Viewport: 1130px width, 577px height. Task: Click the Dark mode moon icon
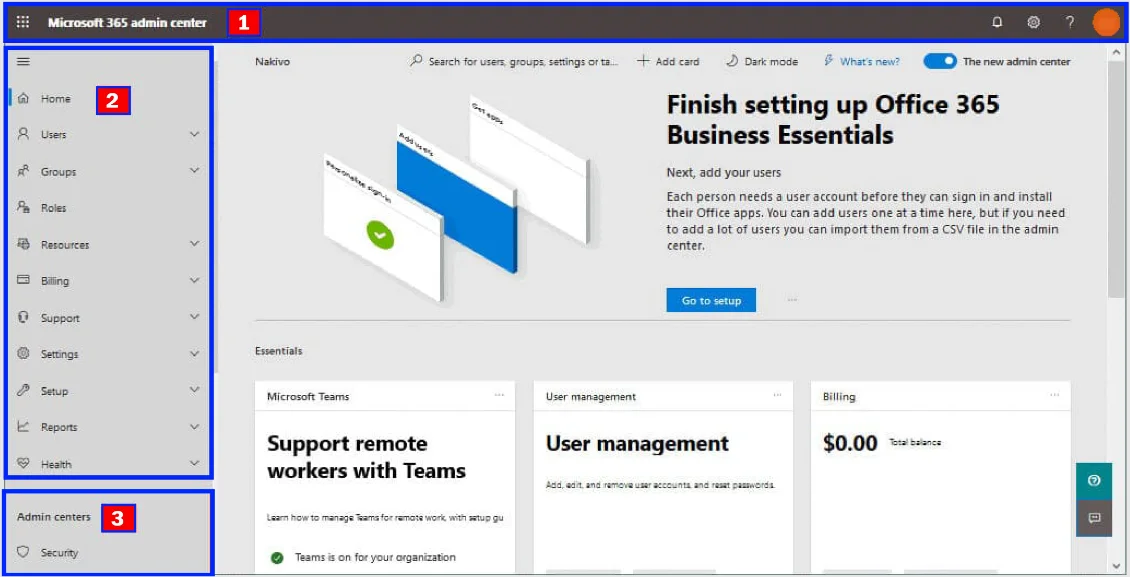click(x=731, y=61)
